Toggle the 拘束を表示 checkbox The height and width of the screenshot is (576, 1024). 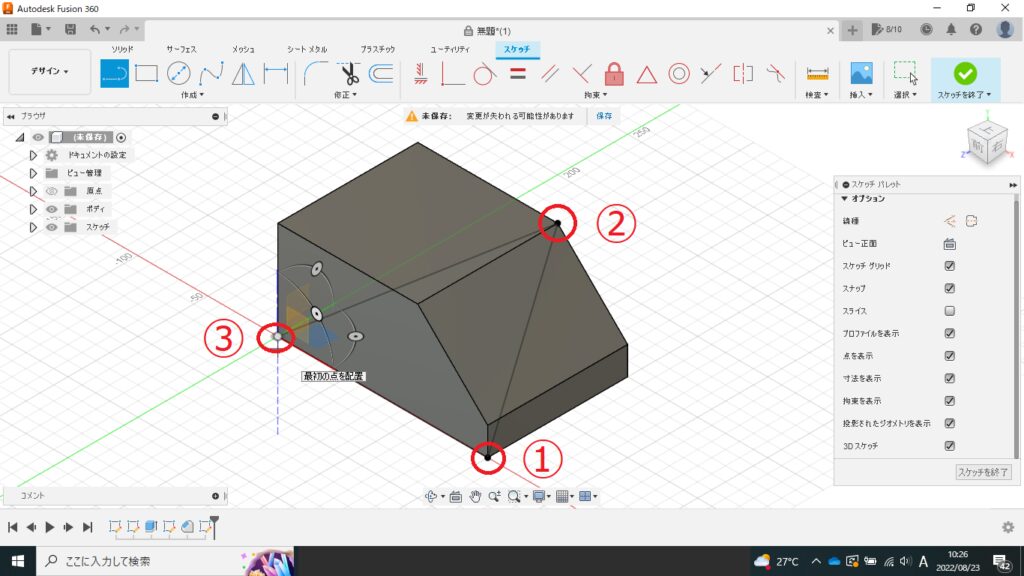tap(950, 401)
